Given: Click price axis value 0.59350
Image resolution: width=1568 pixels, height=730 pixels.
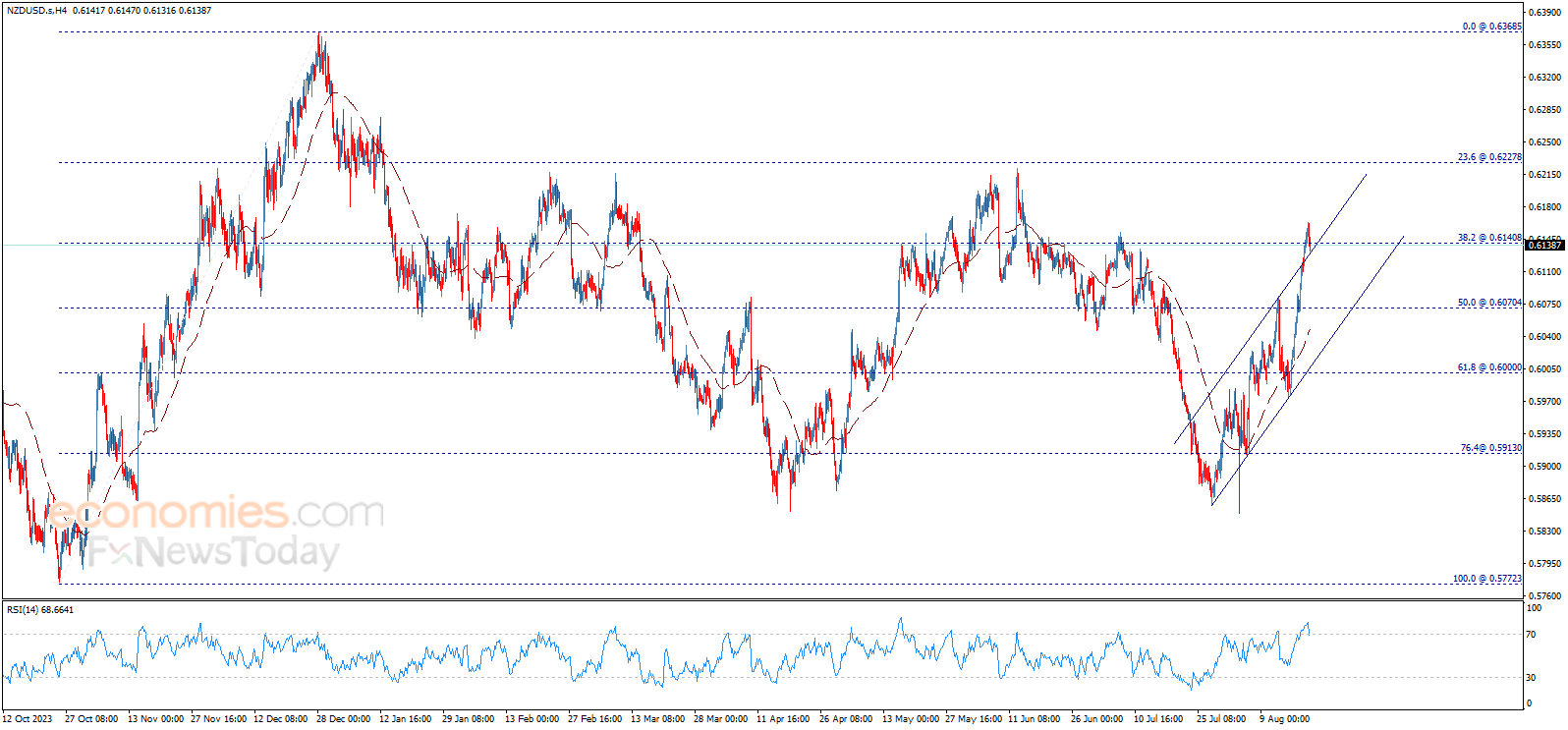Looking at the screenshot, I should pos(1544,434).
